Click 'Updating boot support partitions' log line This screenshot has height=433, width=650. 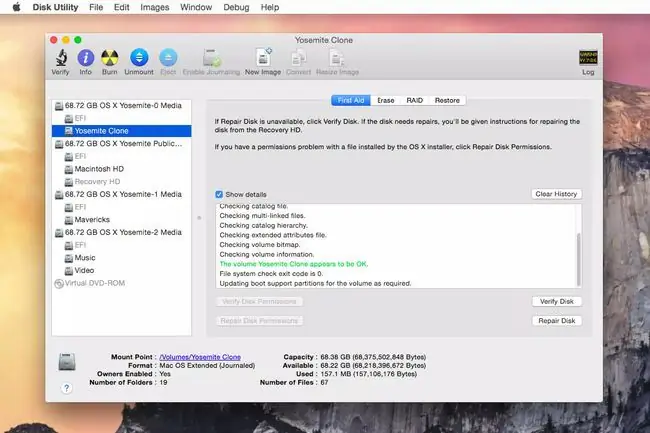(315, 283)
